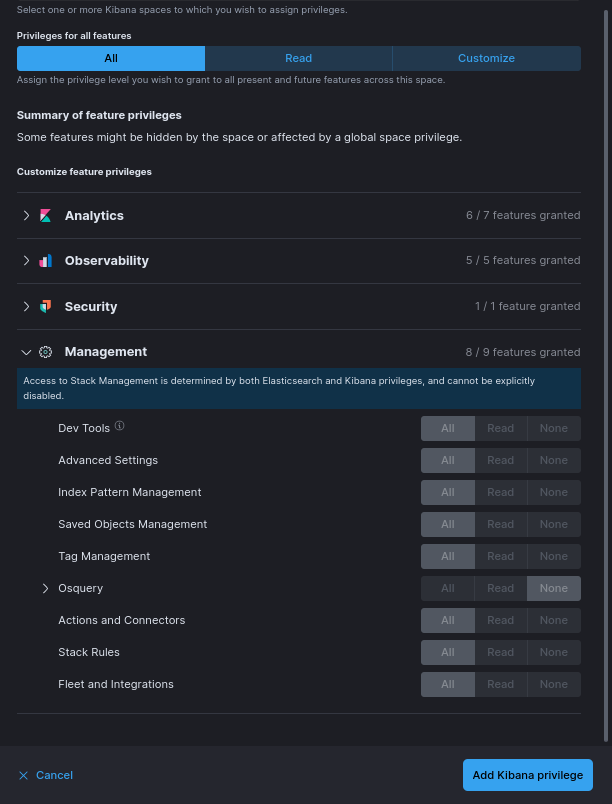Click the X icon next to Cancel

coord(24,775)
